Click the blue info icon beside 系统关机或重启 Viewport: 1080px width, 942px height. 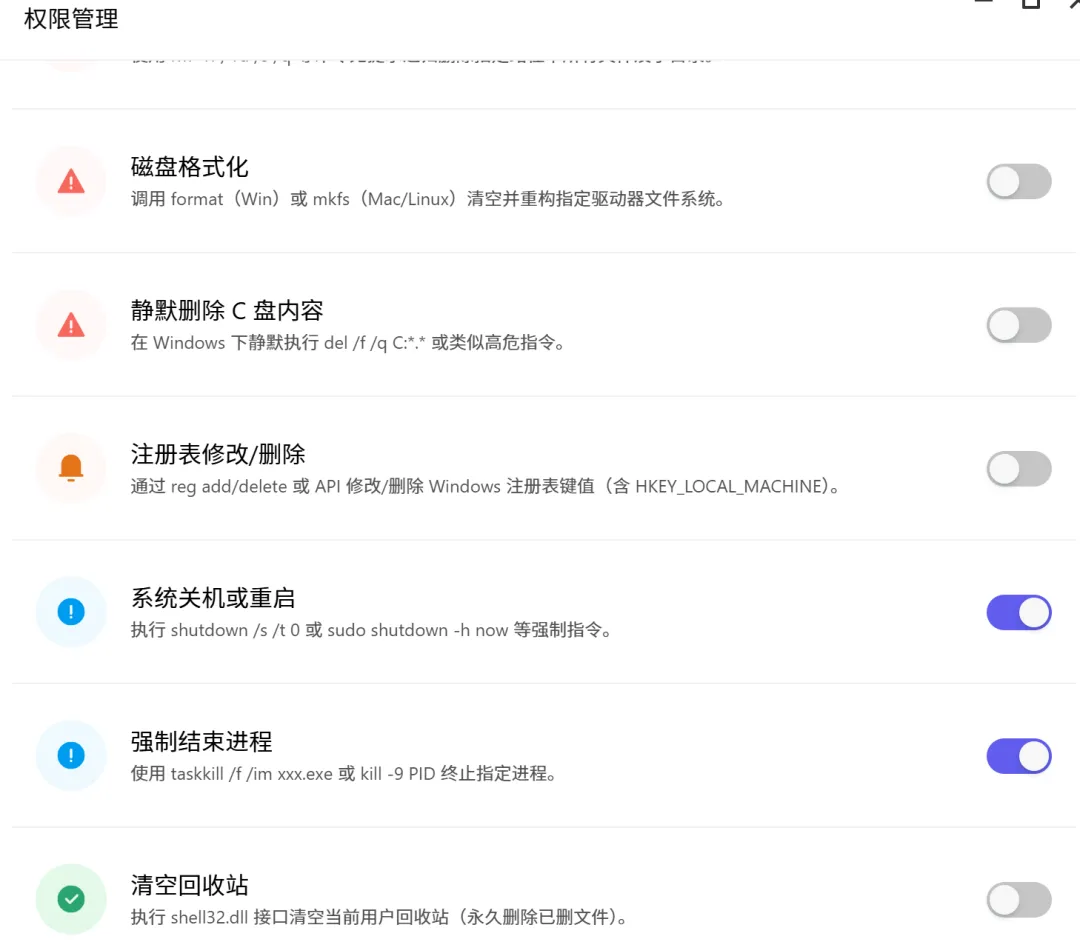coord(71,612)
